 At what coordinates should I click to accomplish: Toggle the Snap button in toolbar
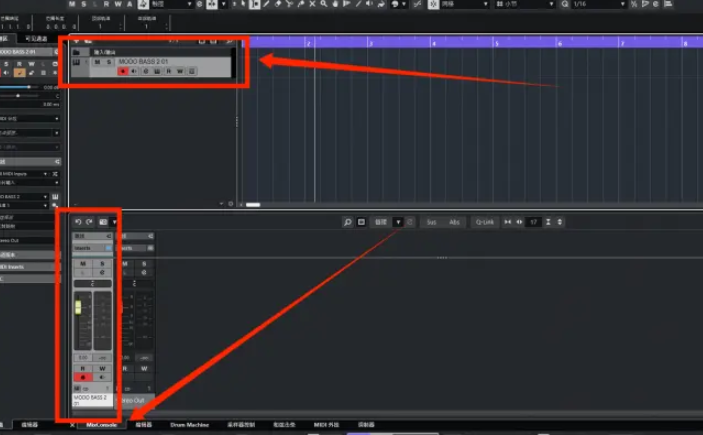point(433,4)
